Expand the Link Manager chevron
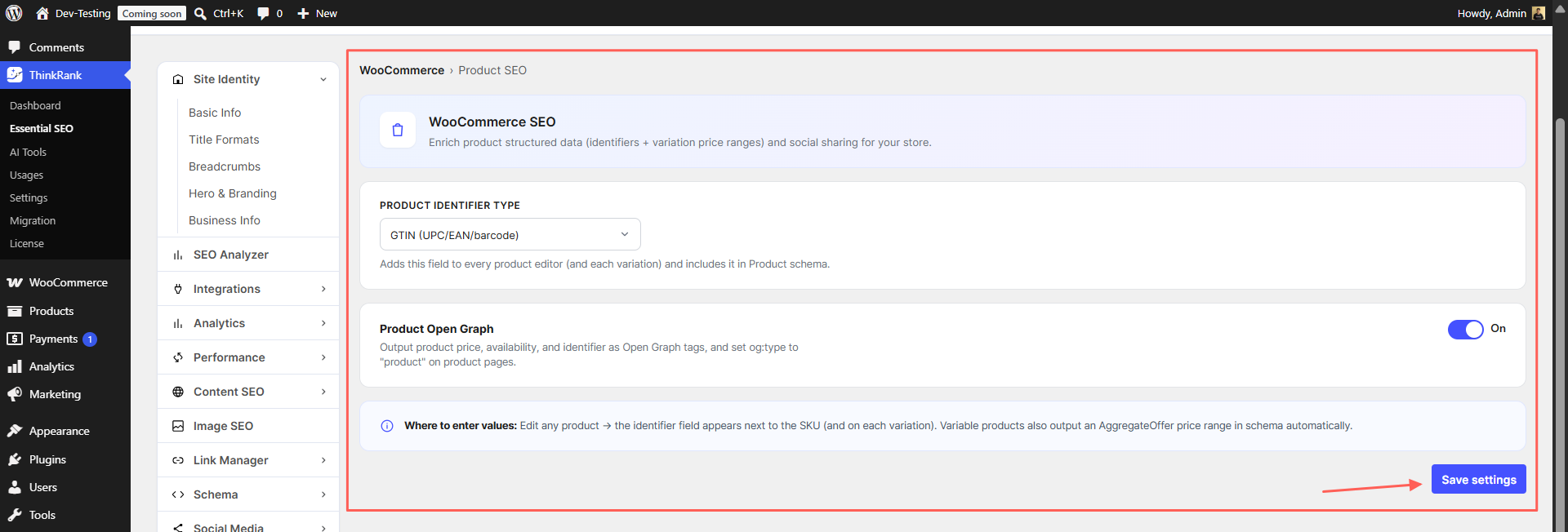Image resolution: width=1568 pixels, height=532 pixels. [x=323, y=460]
